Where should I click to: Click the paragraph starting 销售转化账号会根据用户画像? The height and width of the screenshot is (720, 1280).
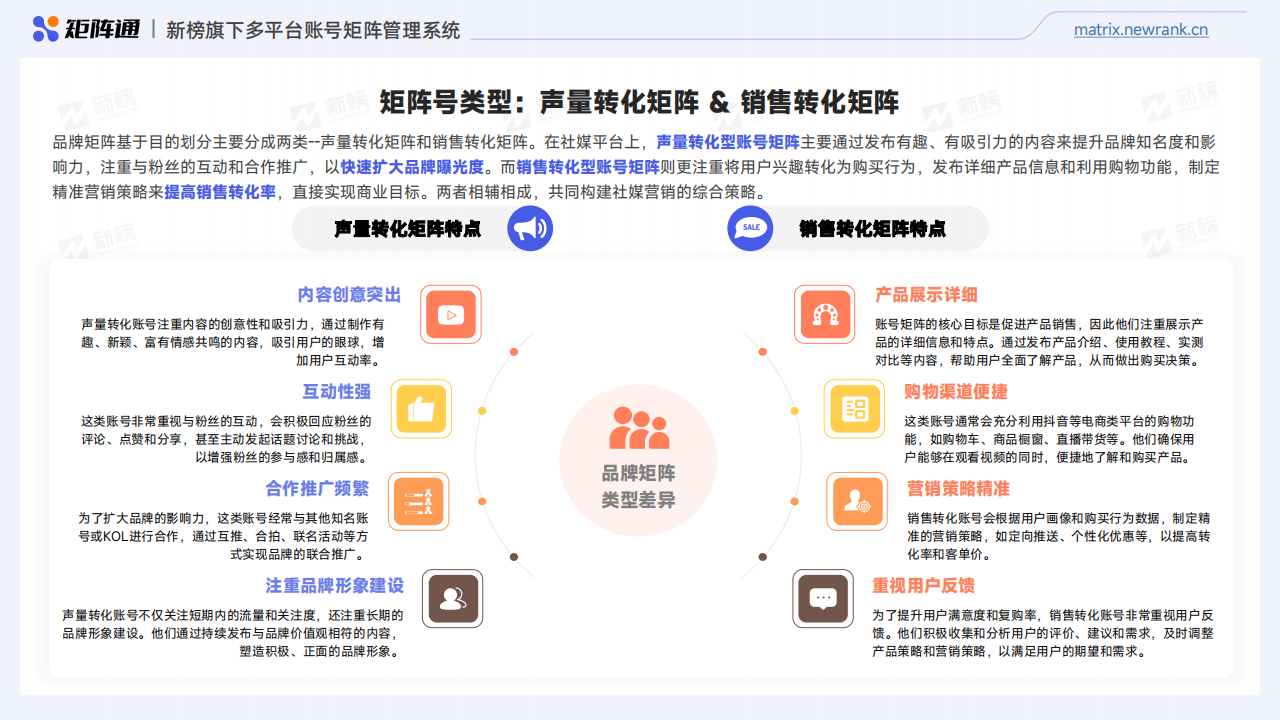1059,536
